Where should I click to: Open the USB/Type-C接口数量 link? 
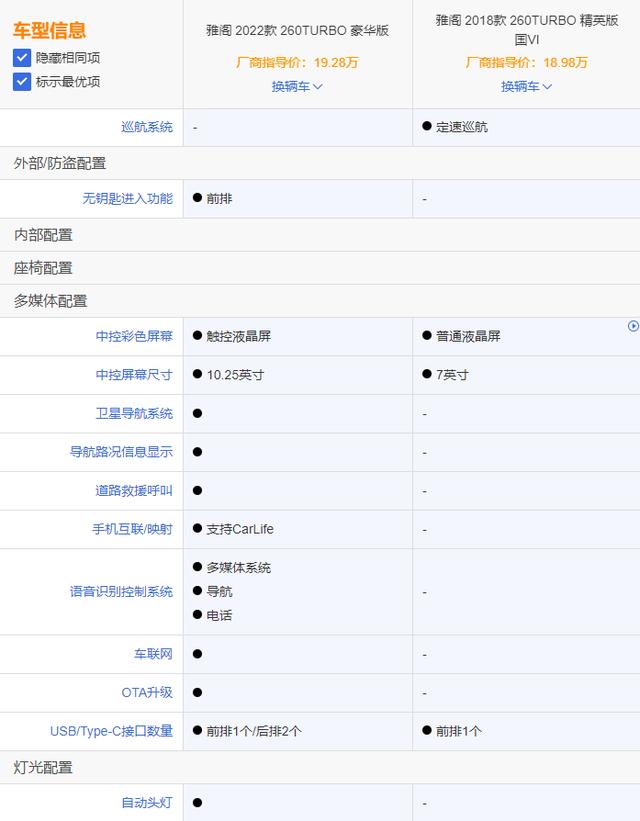pyautogui.click(x=112, y=731)
